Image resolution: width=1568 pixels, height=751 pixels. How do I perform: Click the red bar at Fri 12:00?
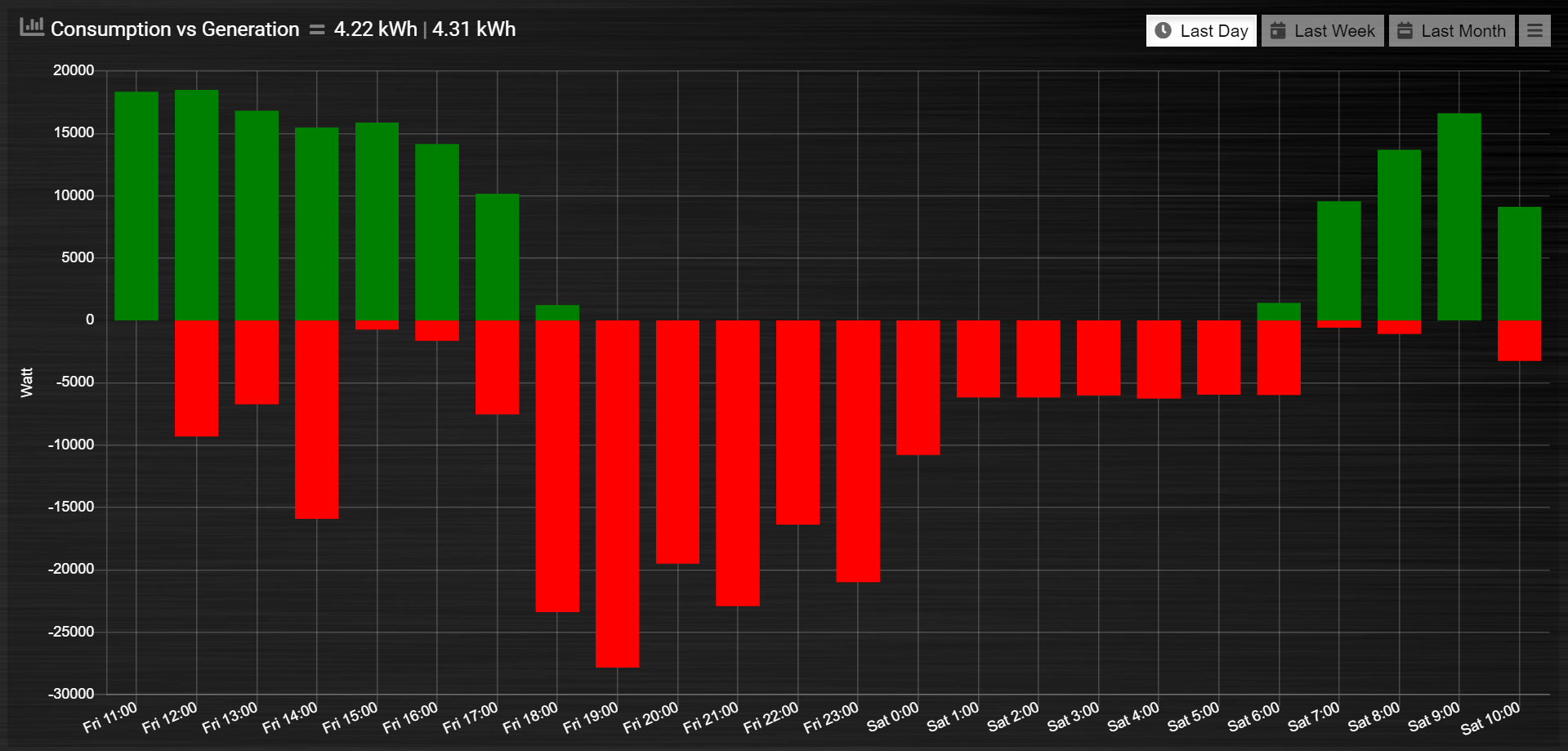pyautogui.click(x=197, y=378)
